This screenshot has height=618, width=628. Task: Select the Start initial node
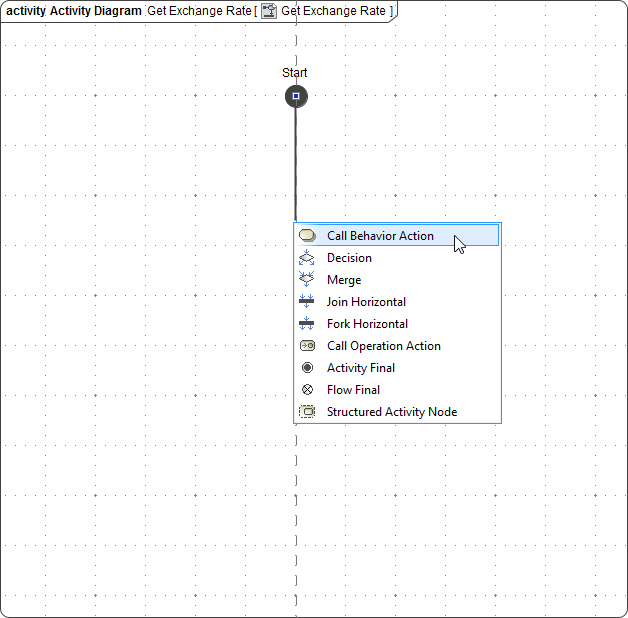(295, 96)
